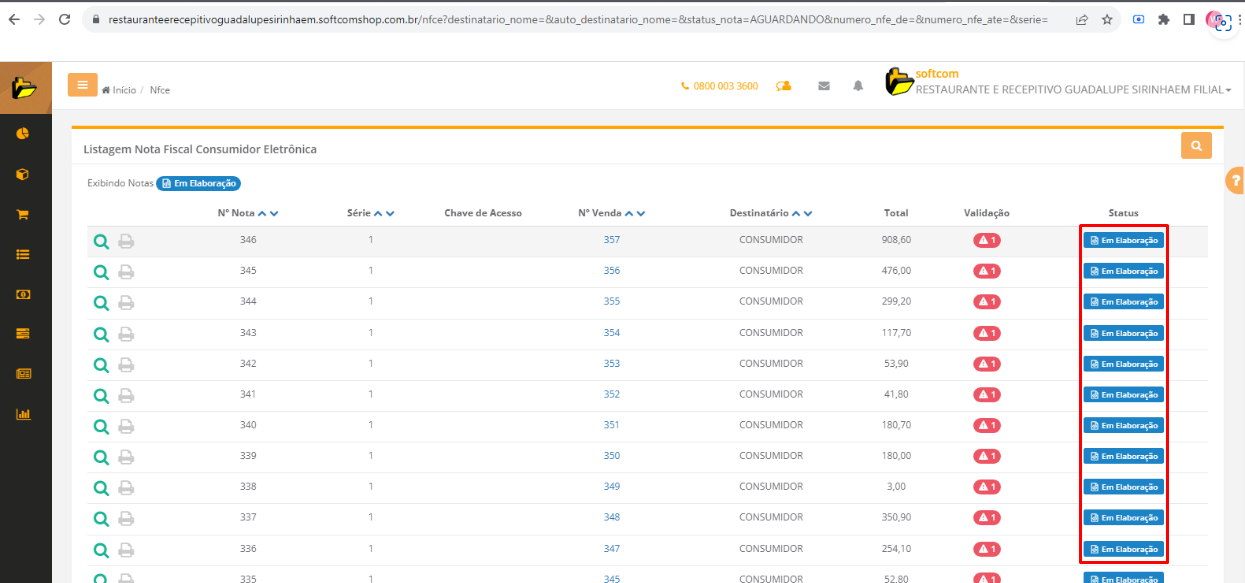Click the money bill sidebar icon
This screenshot has width=1245, height=583.
[22, 294]
